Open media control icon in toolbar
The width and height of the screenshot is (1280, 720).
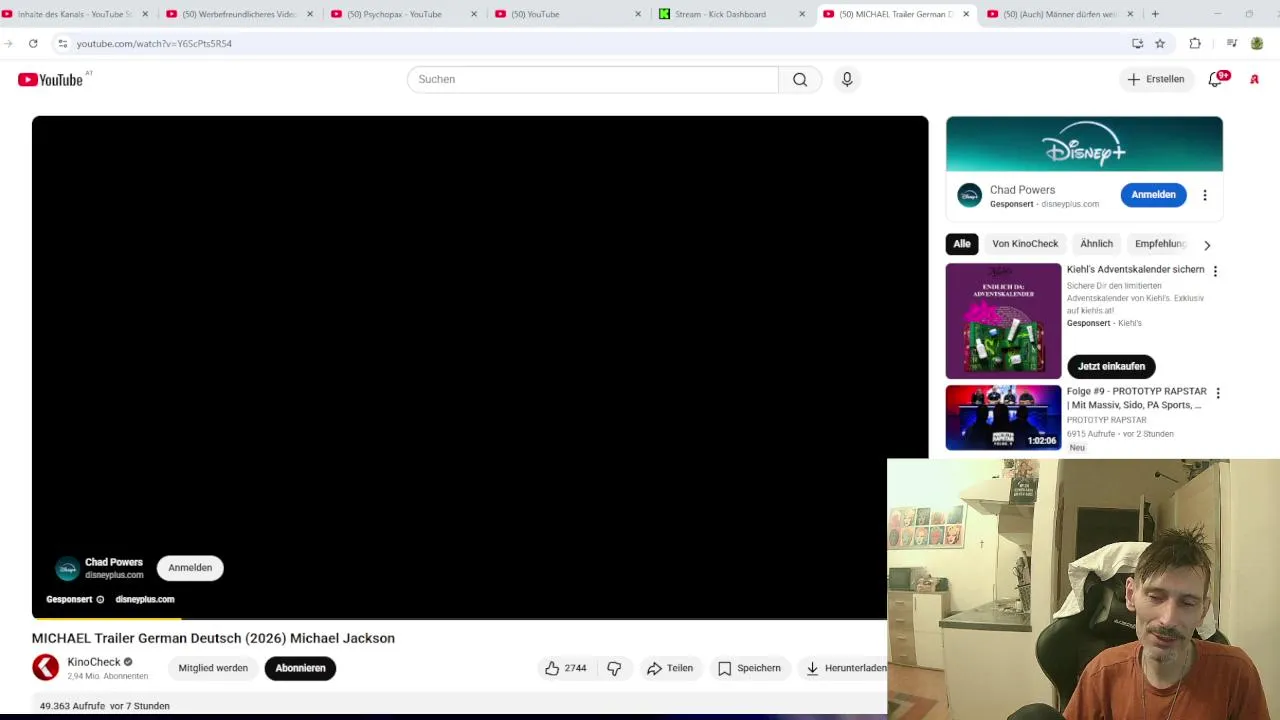pyautogui.click(x=1232, y=43)
